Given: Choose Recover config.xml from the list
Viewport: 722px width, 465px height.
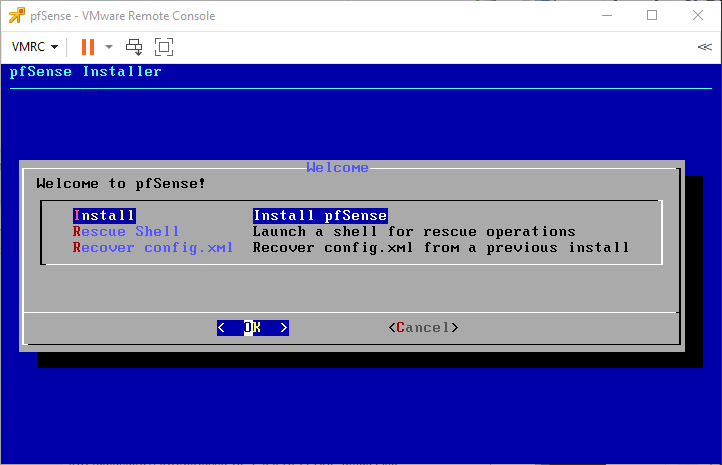Looking at the screenshot, I should click(x=152, y=247).
